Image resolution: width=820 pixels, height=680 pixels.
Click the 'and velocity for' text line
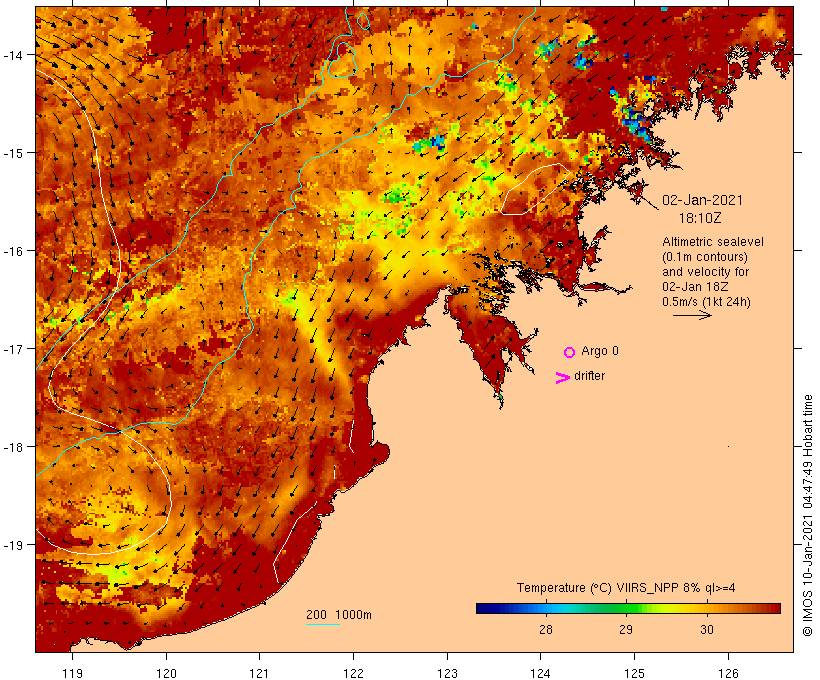coord(705,272)
